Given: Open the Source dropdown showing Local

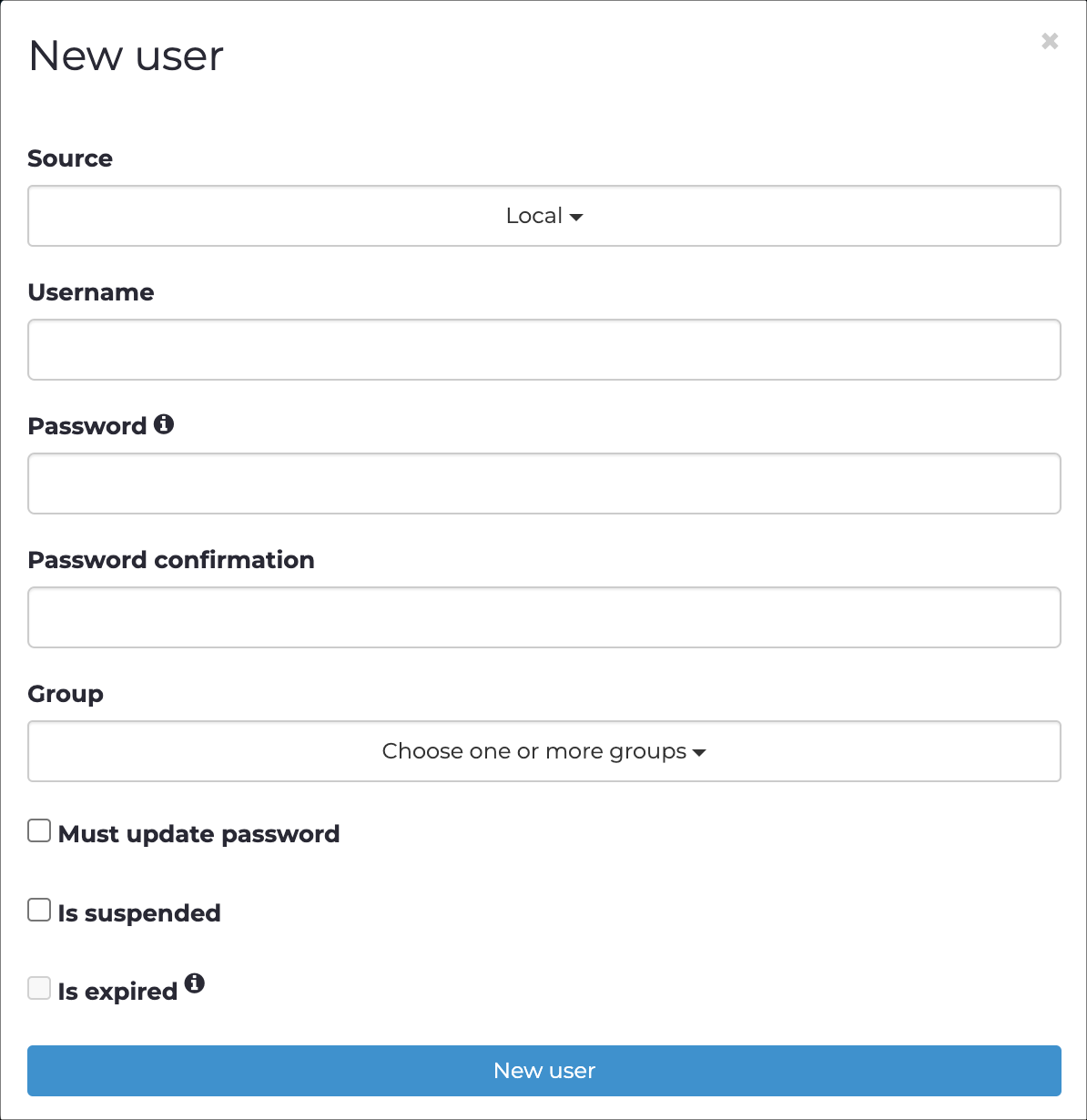Looking at the screenshot, I should (544, 216).
